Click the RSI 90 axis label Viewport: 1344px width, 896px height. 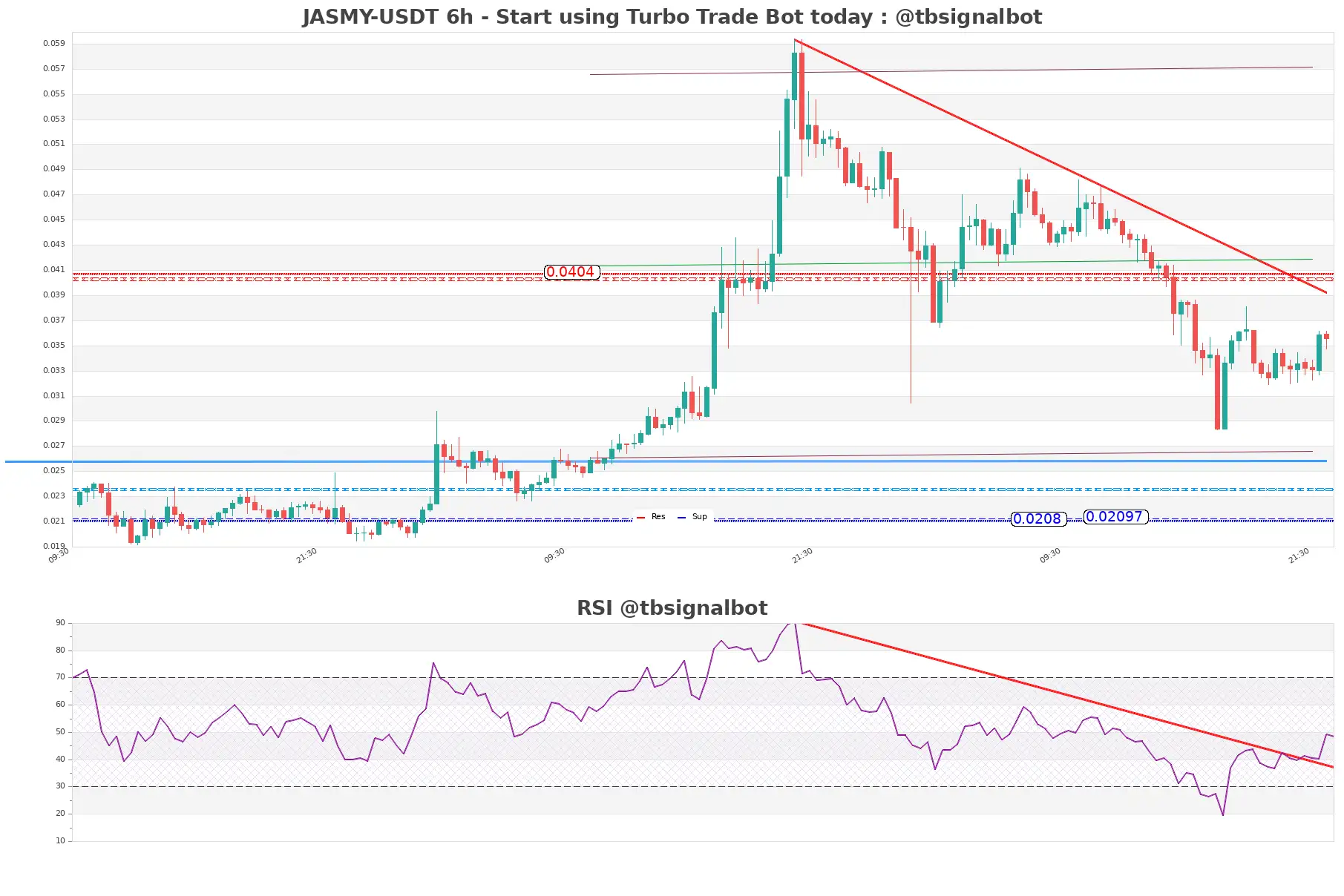pyautogui.click(x=60, y=623)
